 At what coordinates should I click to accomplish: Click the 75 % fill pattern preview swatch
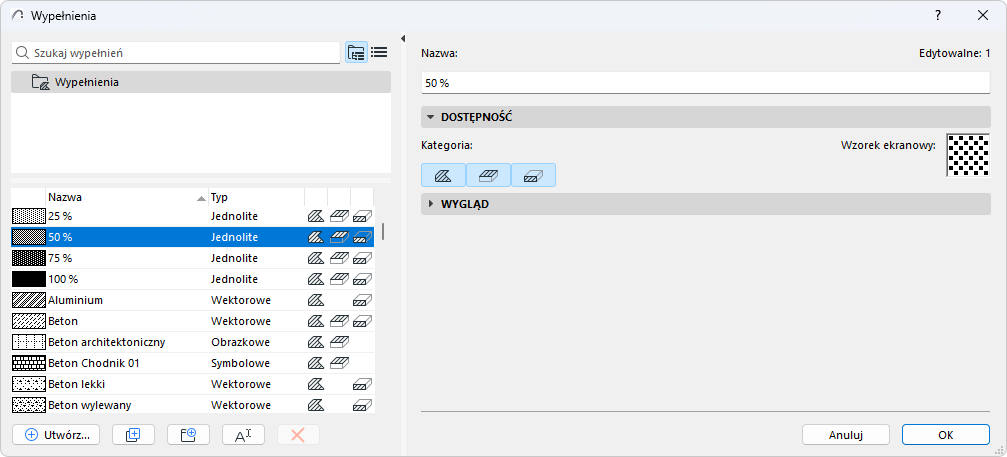tap(29, 259)
